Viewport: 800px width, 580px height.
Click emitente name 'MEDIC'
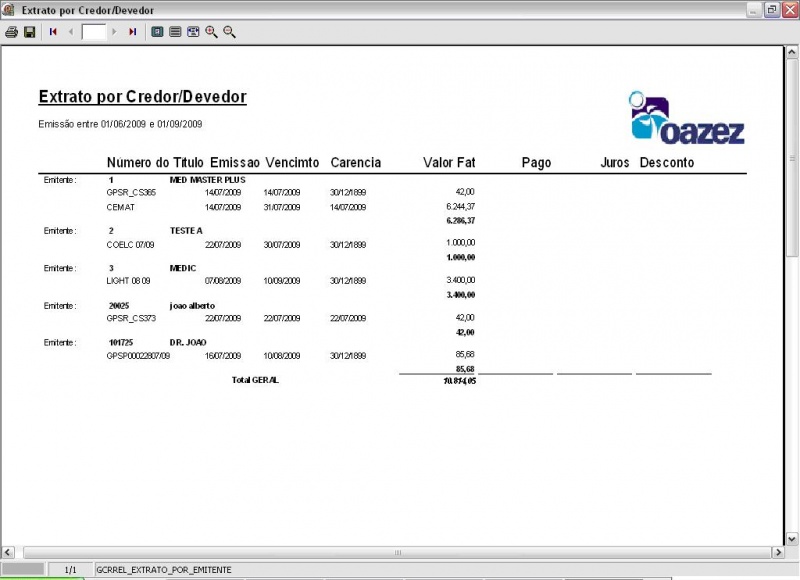click(183, 268)
